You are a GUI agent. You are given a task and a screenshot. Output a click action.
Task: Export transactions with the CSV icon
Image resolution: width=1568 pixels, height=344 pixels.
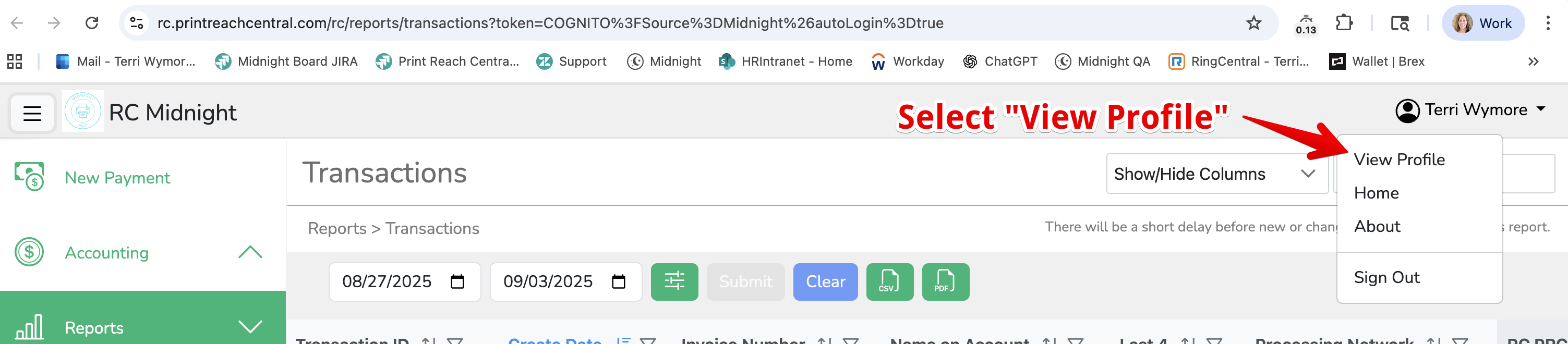(889, 281)
